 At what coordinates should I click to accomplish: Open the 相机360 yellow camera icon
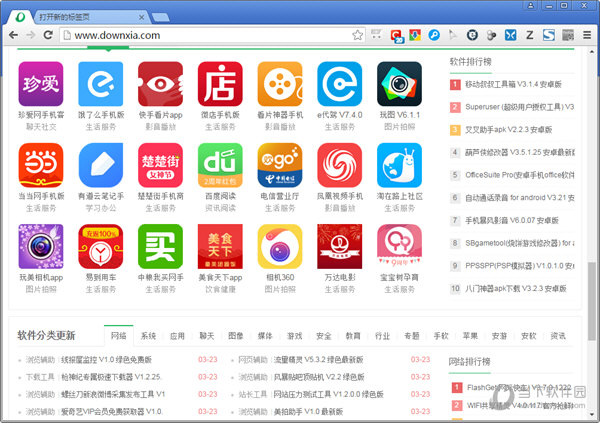click(x=280, y=247)
